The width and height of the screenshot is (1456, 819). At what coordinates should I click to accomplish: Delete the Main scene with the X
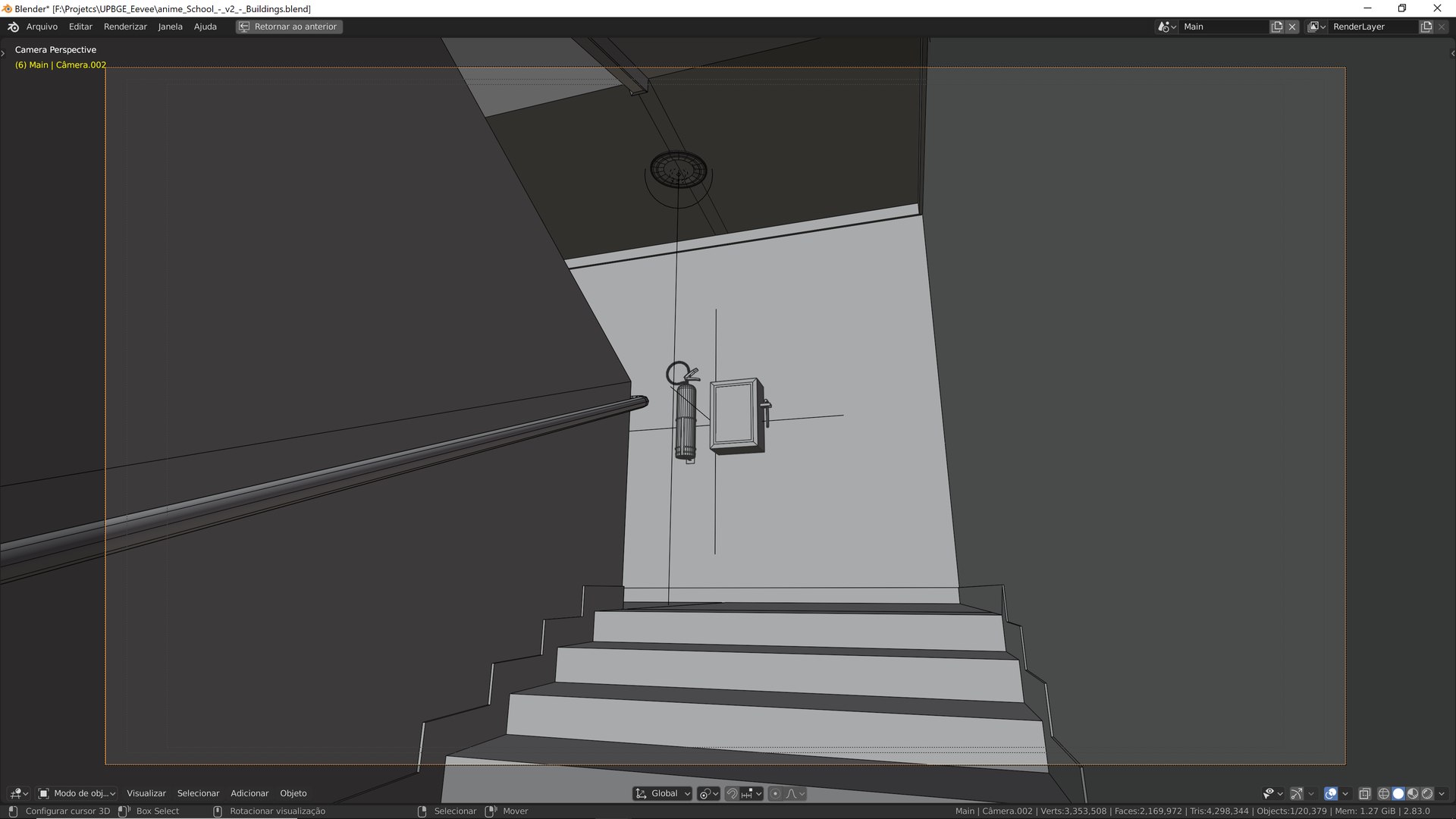(x=1292, y=27)
